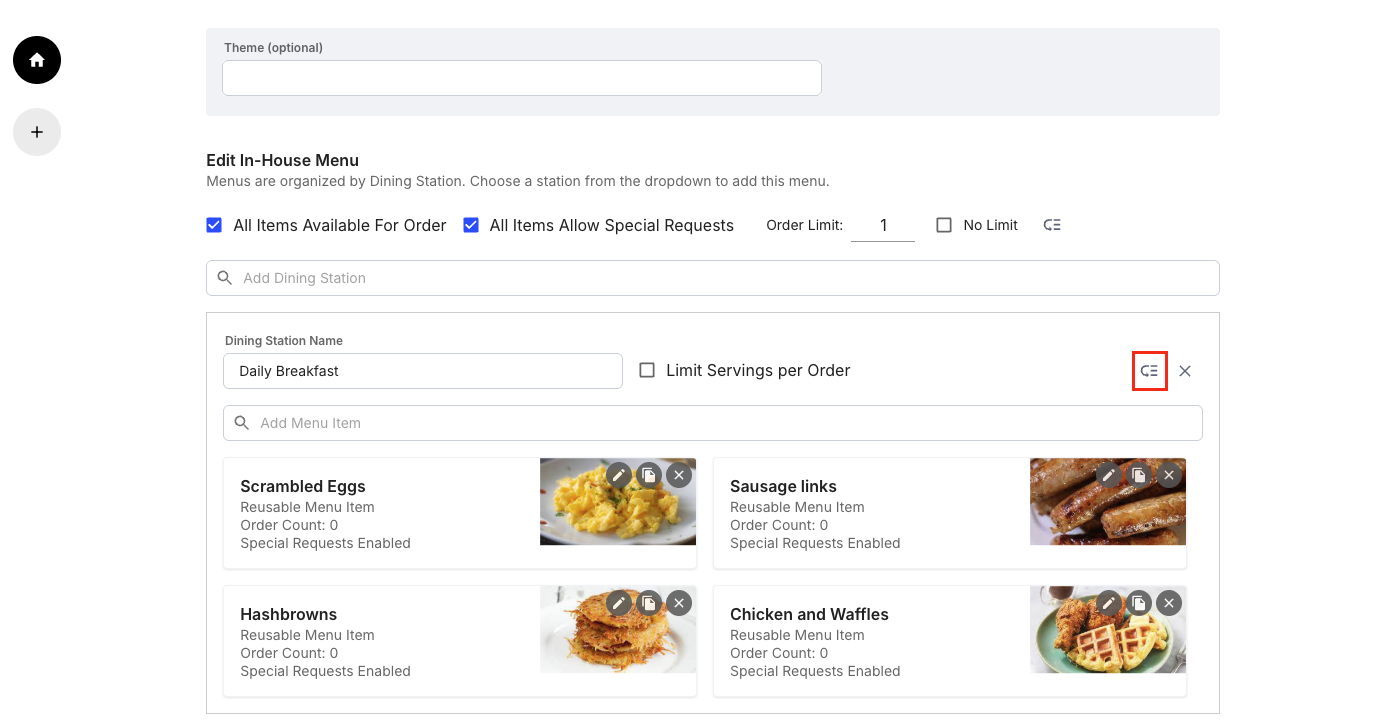
Task: Click the Hashbrowns title text
Action: 288,614
